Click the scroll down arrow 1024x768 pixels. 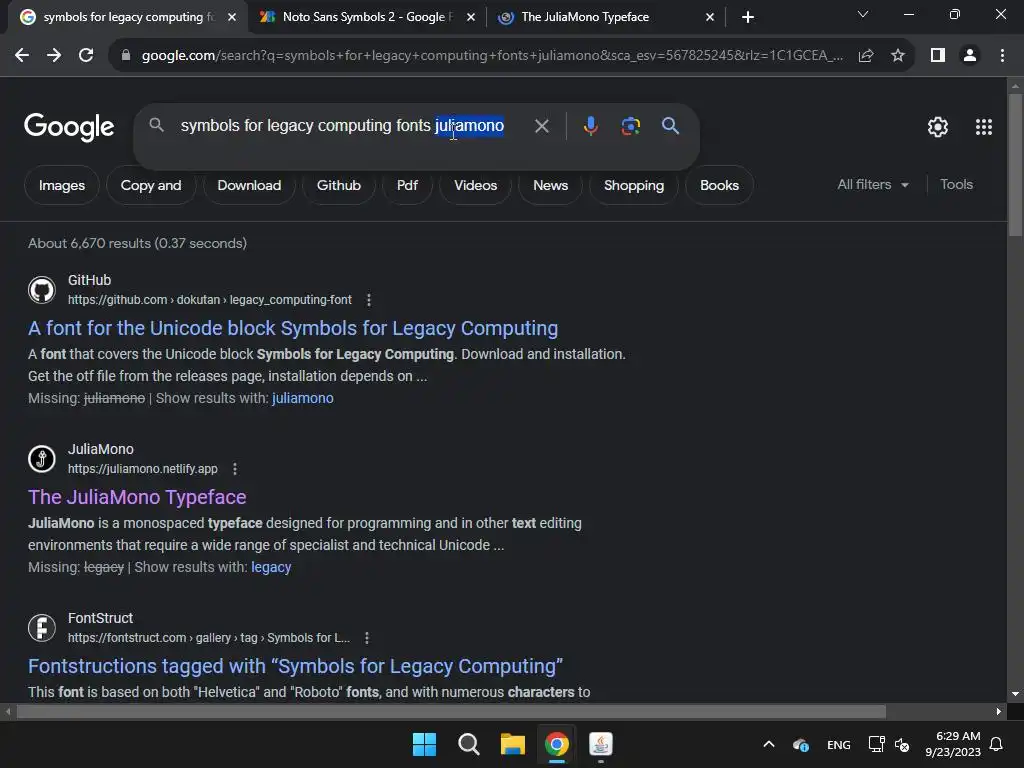[x=1015, y=694]
